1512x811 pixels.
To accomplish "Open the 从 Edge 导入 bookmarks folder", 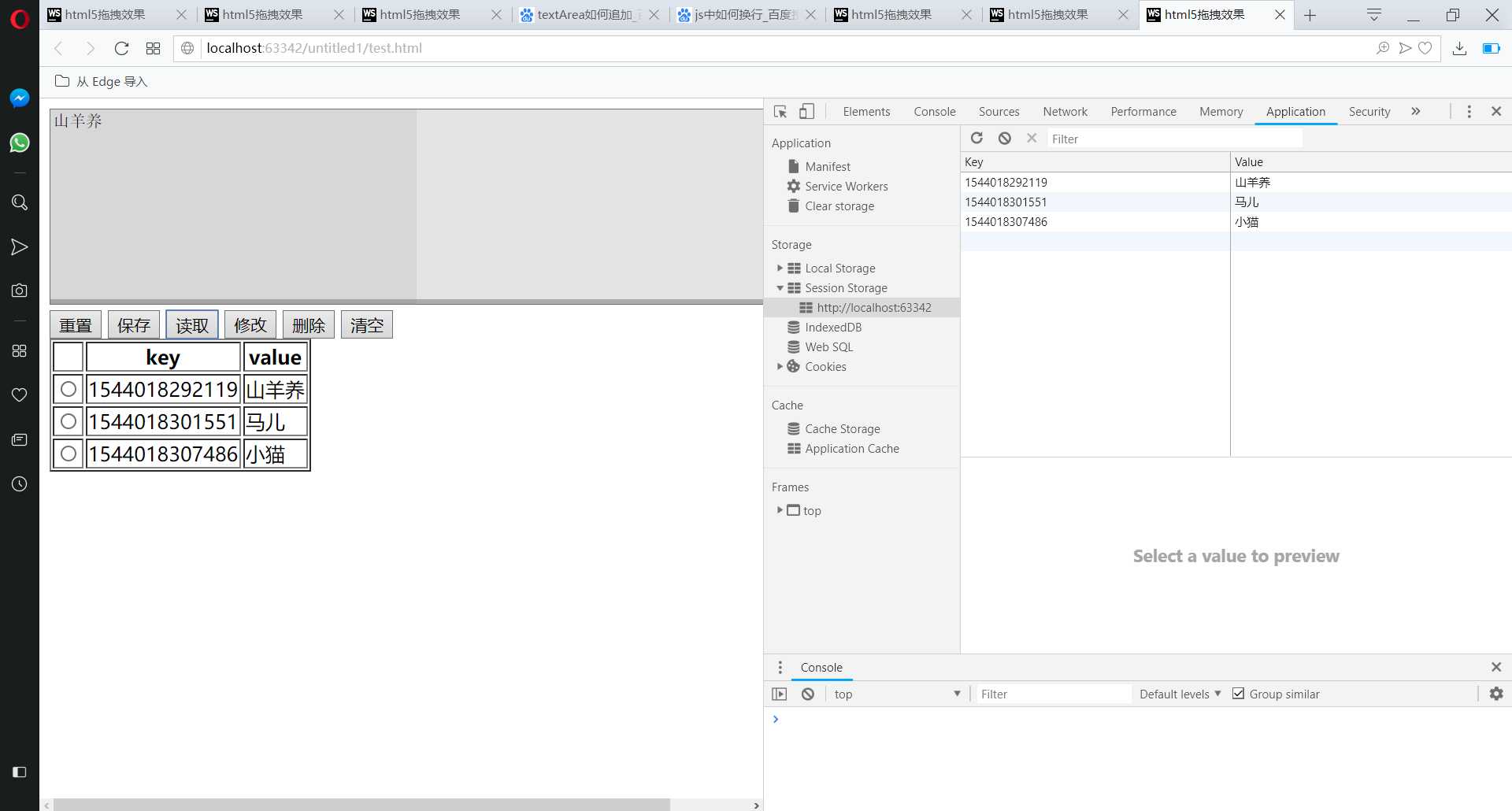I will (x=102, y=82).
